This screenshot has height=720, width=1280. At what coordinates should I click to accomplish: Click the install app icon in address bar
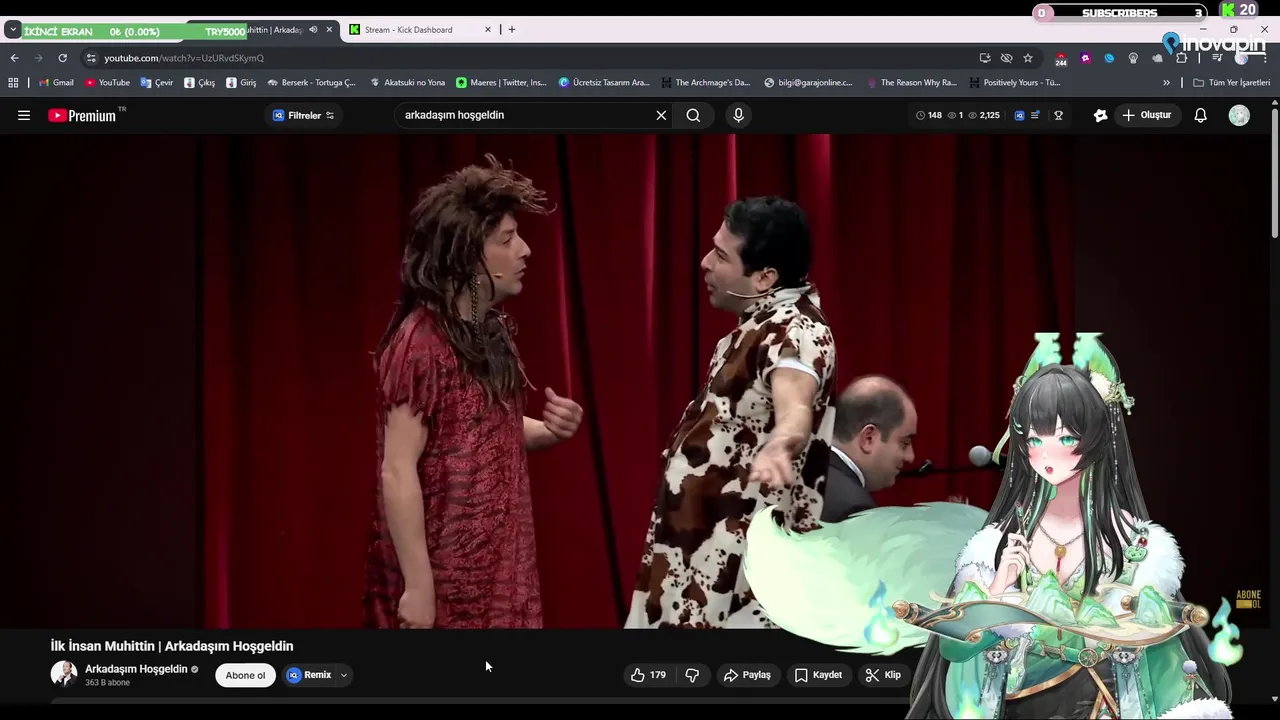985,58
